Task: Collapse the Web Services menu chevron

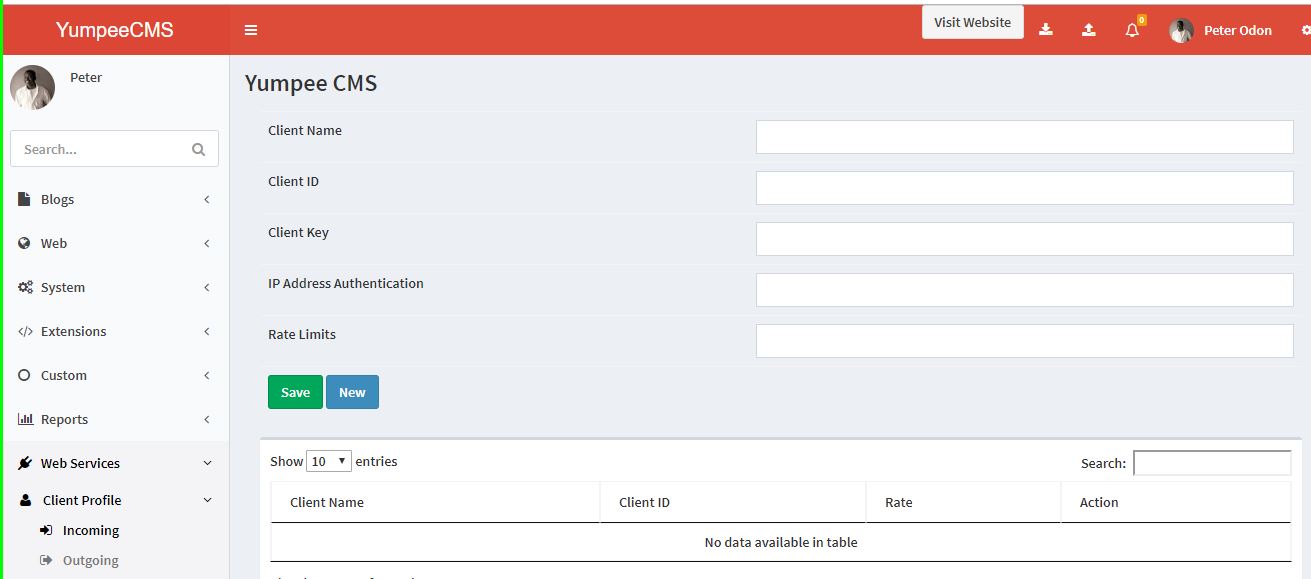Action: coord(207,463)
